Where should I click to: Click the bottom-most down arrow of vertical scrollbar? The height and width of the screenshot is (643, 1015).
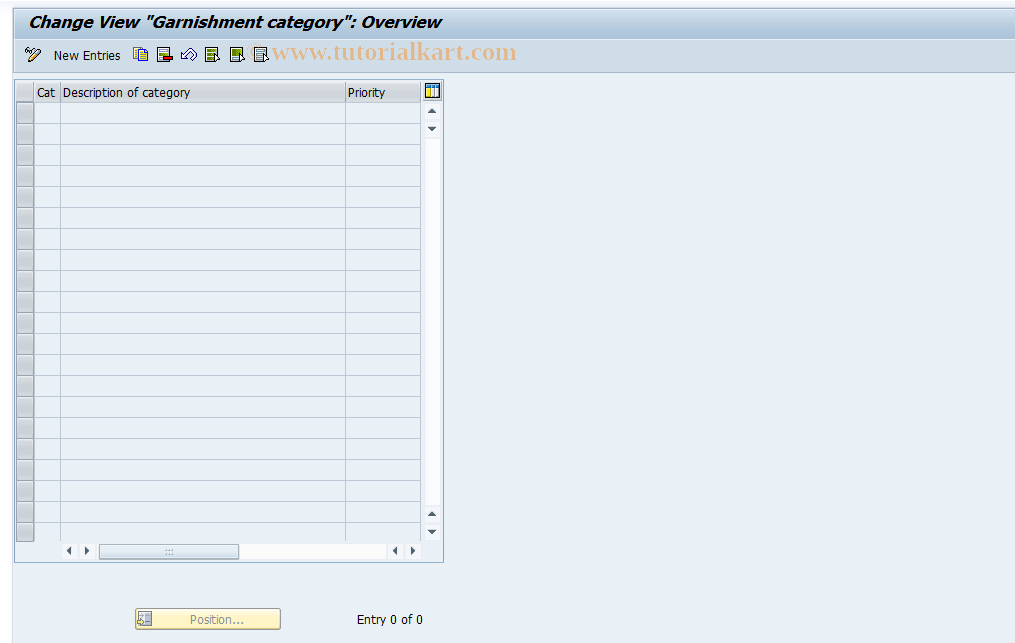point(432,532)
